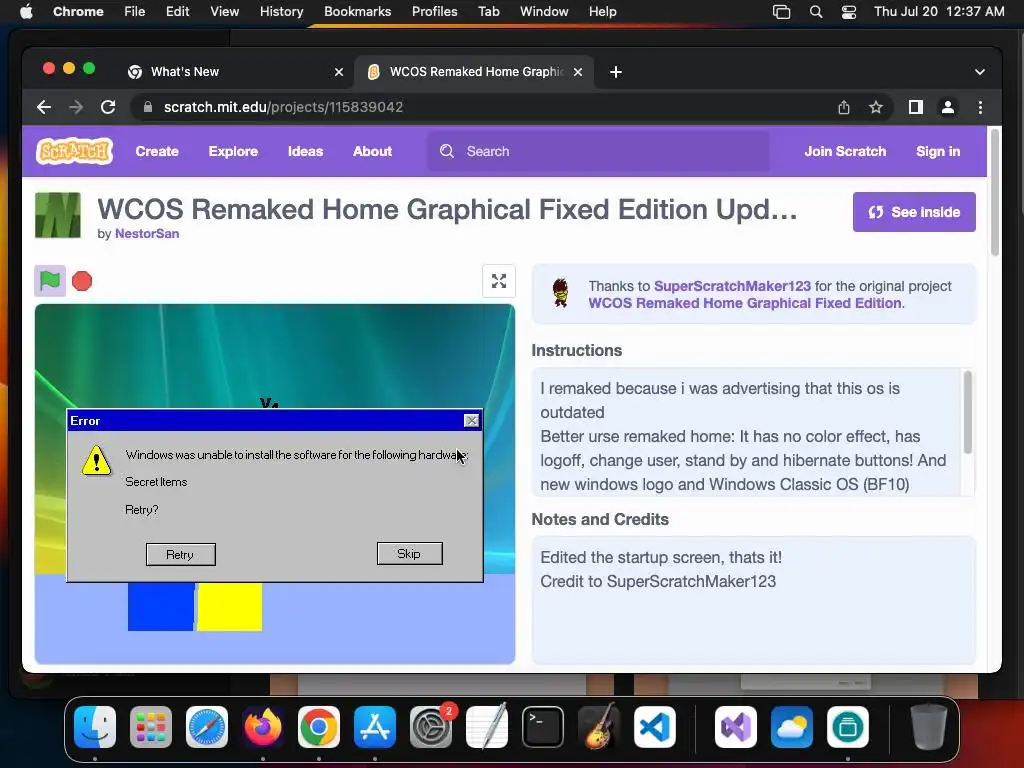Screen dimensions: 1024x768
Task: Reload the Scratch project page
Action: tap(108, 107)
